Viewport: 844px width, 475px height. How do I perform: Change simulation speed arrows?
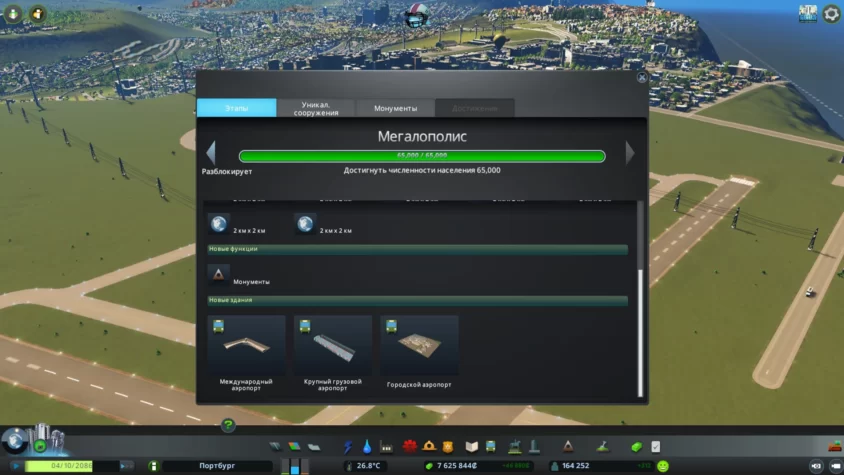pos(125,466)
